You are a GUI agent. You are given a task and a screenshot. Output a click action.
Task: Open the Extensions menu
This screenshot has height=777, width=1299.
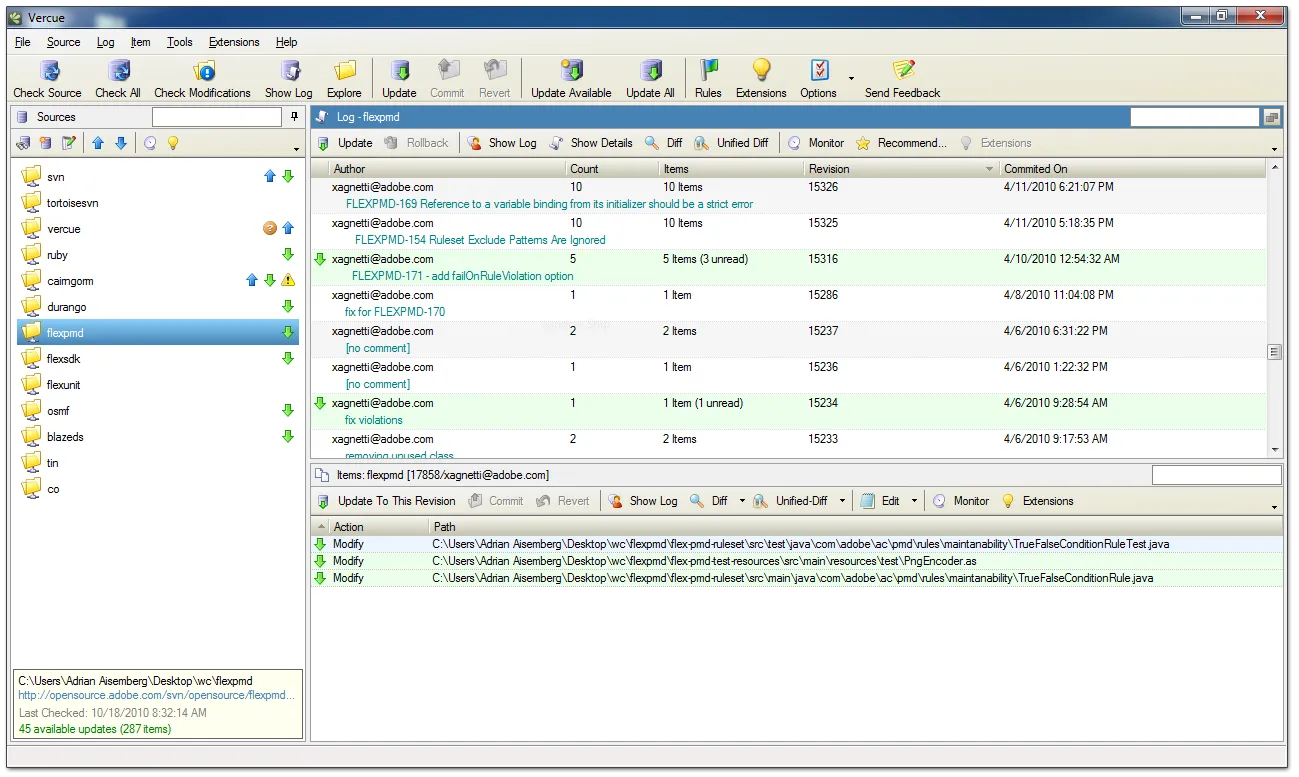[233, 42]
